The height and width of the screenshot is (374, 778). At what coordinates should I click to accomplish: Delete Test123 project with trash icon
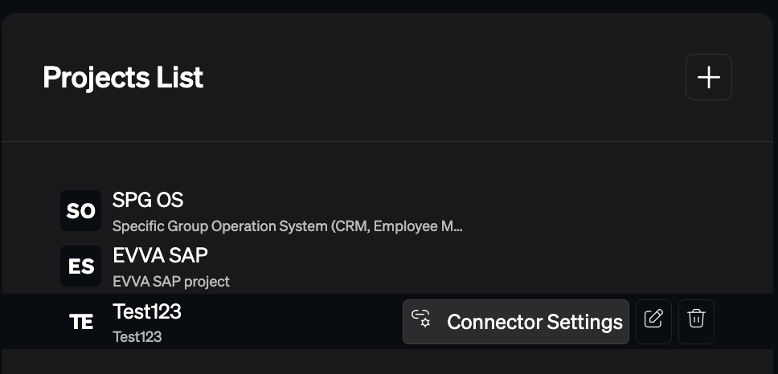point(696,321)
